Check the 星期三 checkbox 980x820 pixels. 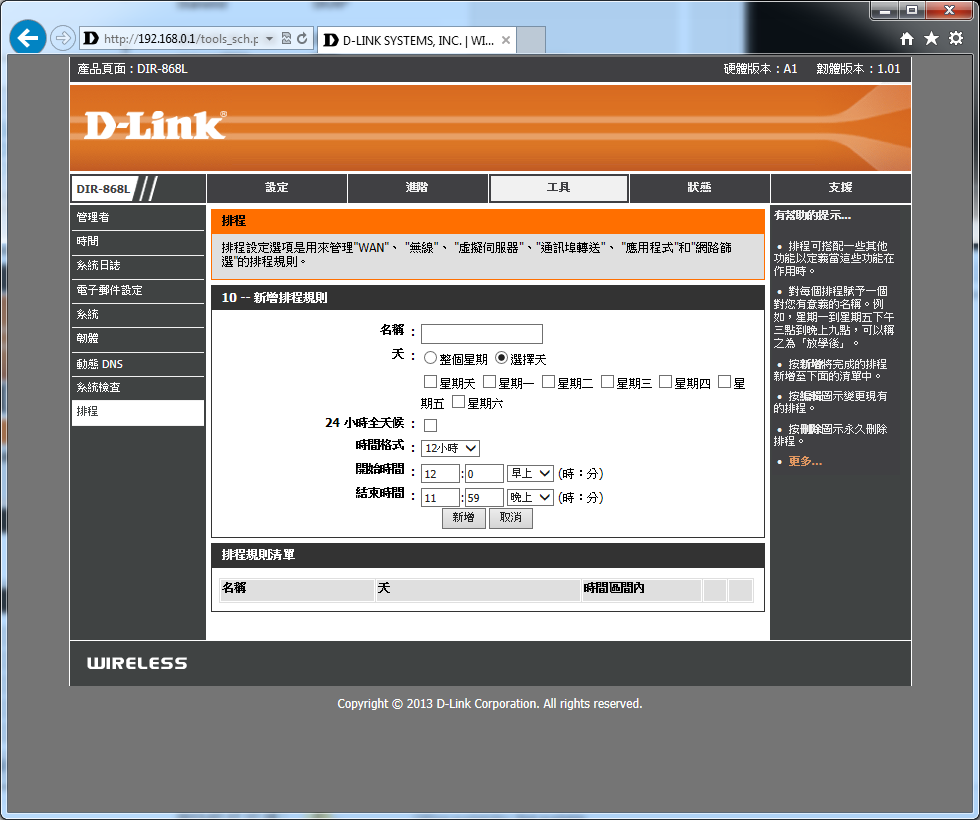(608, 382)
